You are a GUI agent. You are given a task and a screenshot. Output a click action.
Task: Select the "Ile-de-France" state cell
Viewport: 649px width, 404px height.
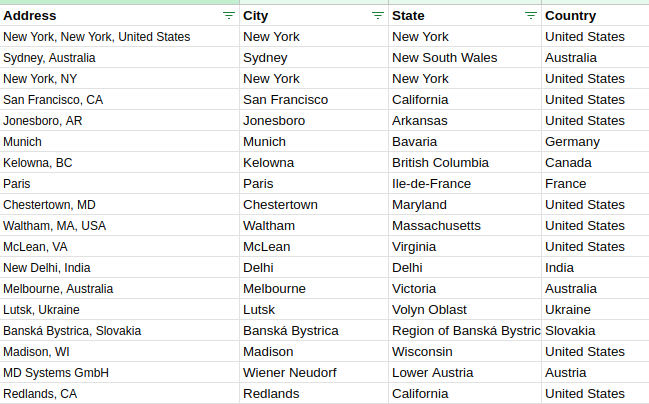(431, 184)
